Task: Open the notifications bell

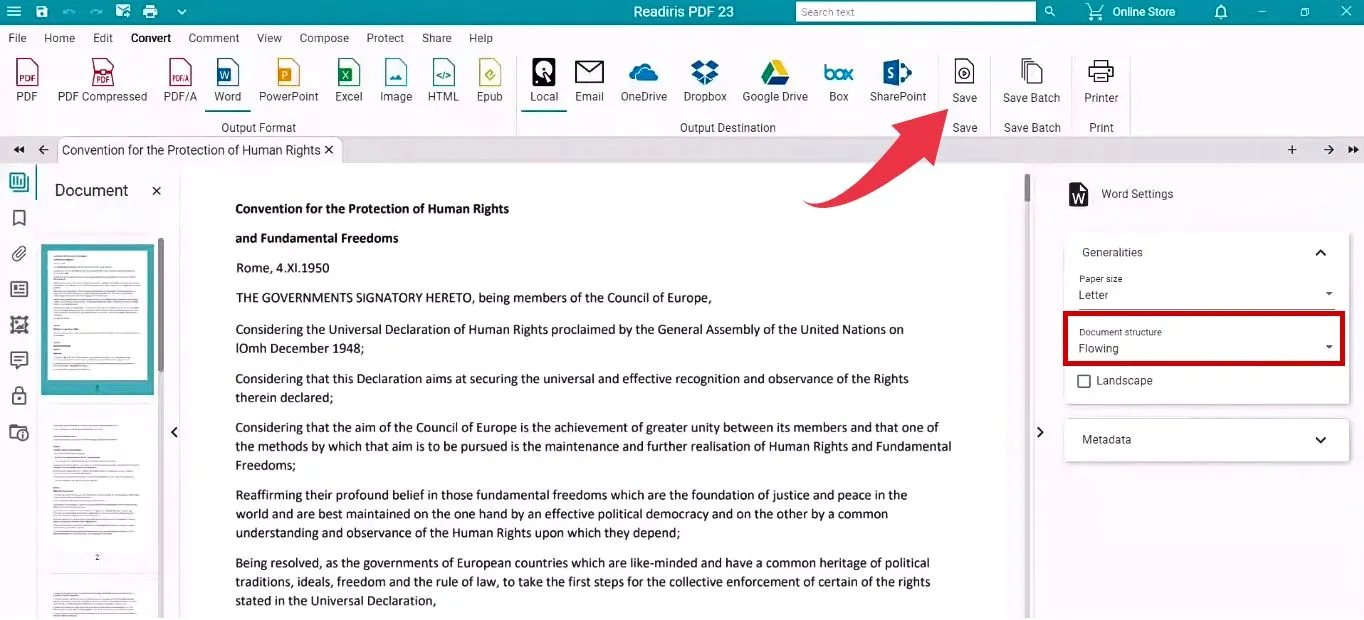Action: pos(1221,12)
